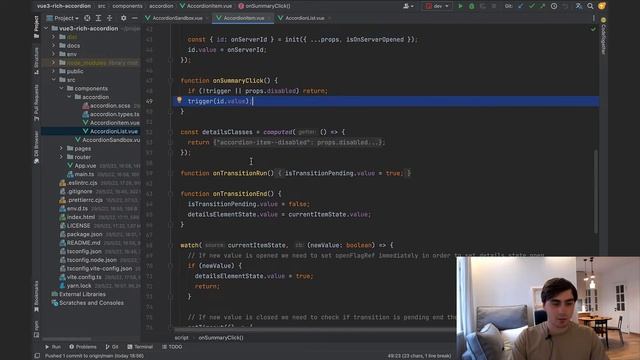Expand the router folder
640x360 pixels.
pyautogui.click(x=61, y=157)
